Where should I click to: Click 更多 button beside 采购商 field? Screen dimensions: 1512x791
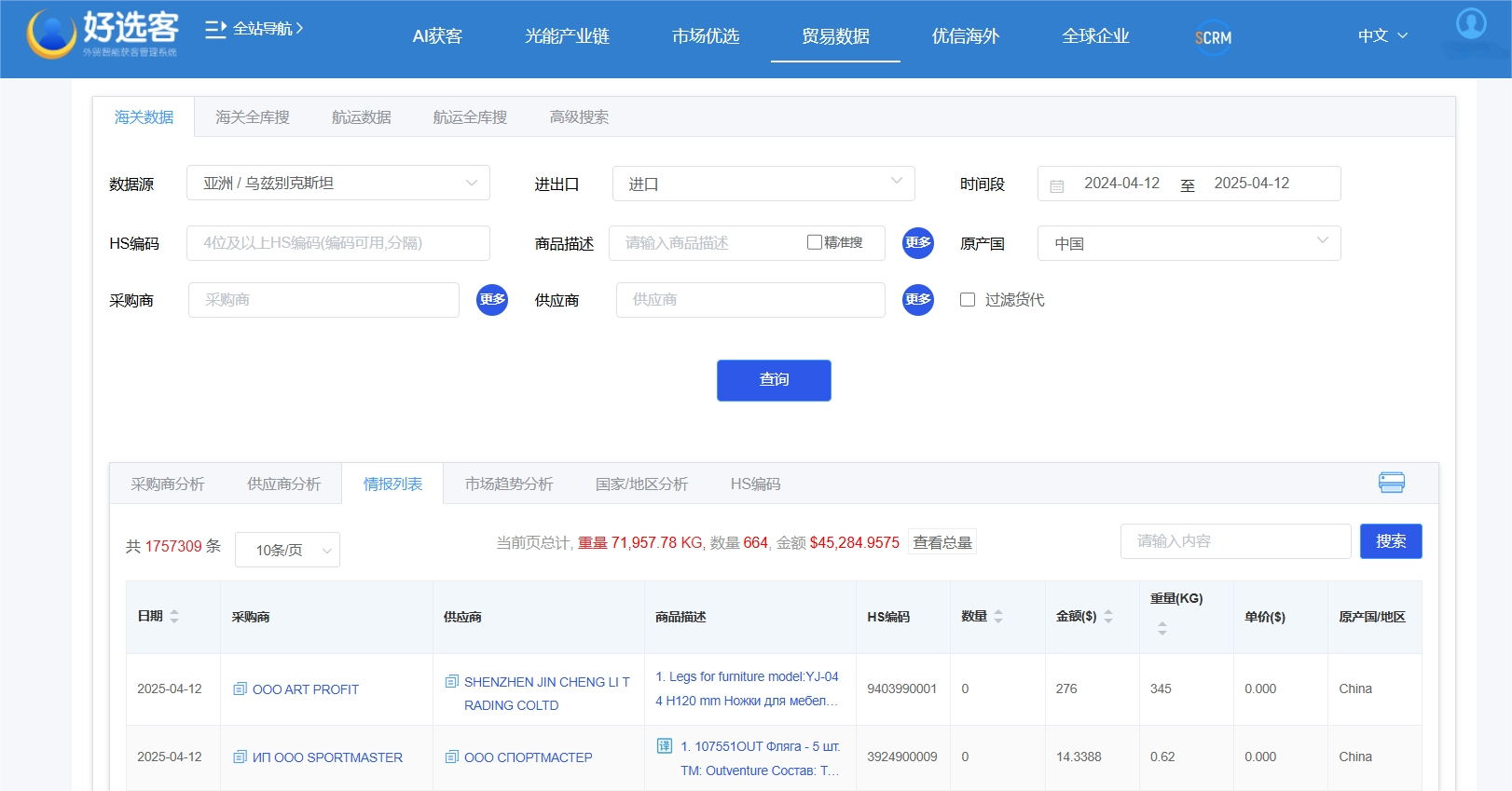coord(492,300)
